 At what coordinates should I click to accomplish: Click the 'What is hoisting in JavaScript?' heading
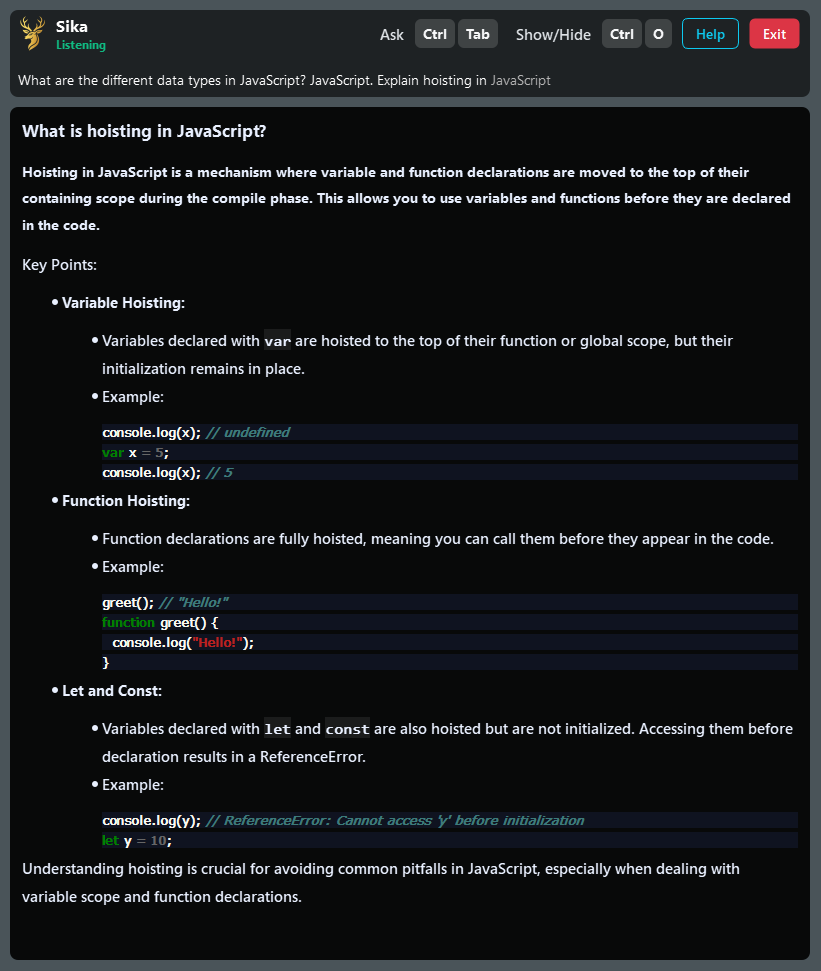click(x=144, y=131)
